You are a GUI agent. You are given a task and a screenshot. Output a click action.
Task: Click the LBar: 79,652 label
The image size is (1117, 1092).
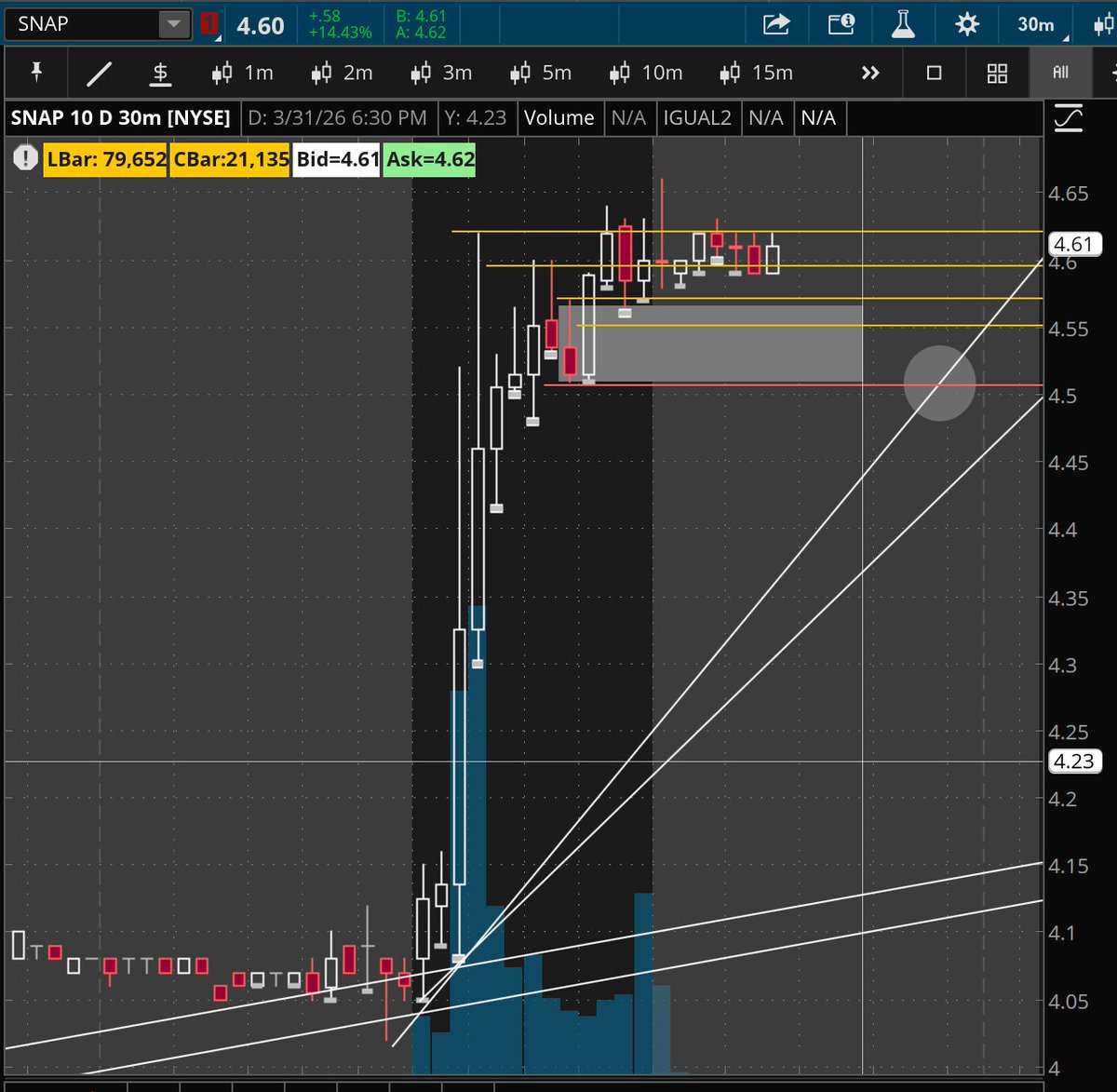(x=105, y=159)
